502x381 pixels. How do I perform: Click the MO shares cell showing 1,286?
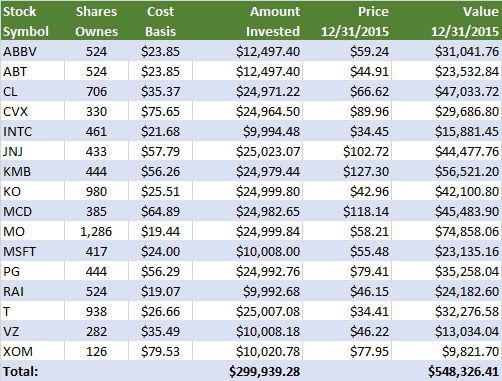(96, 231)
